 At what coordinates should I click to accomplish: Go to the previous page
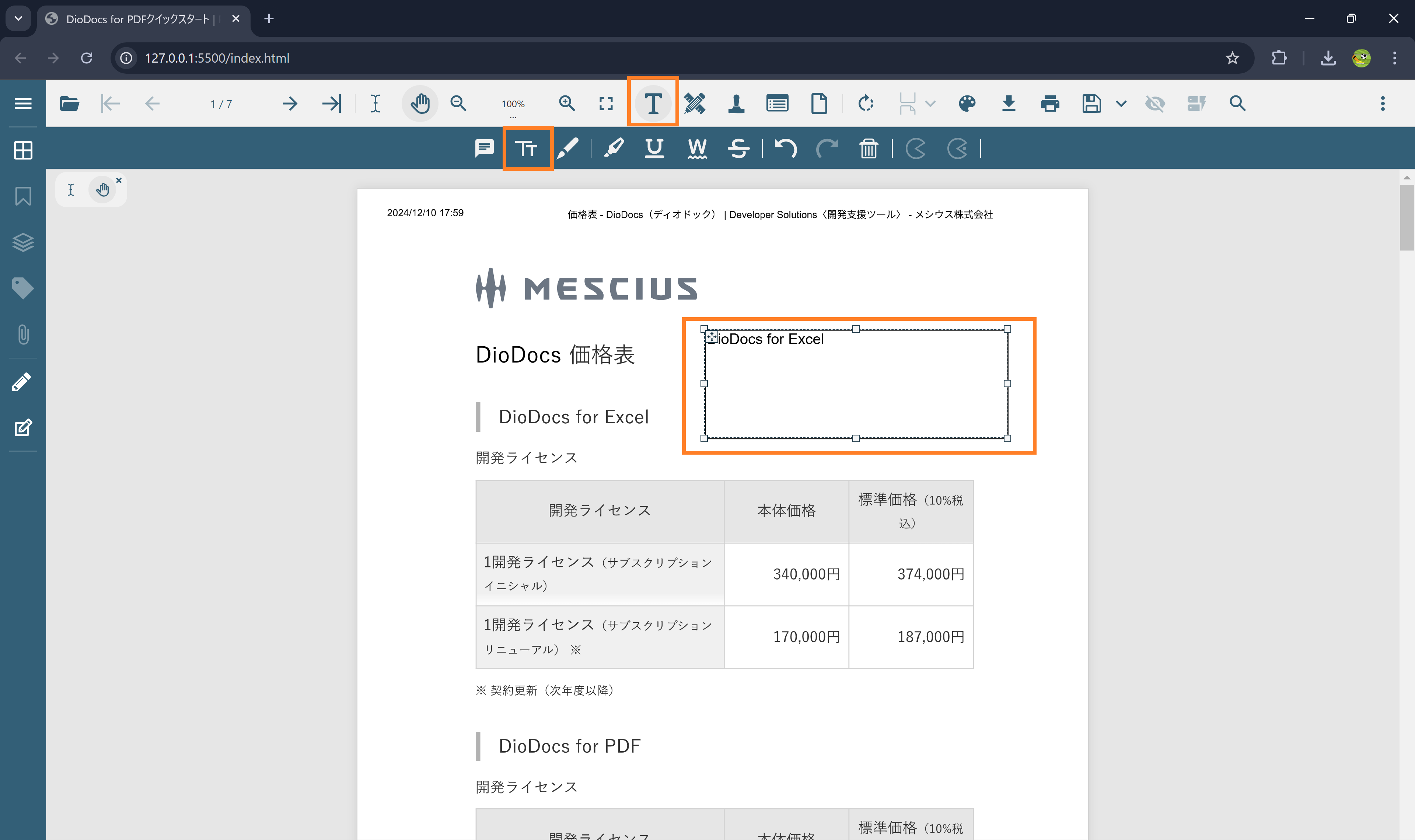click(x=152, y=104)
